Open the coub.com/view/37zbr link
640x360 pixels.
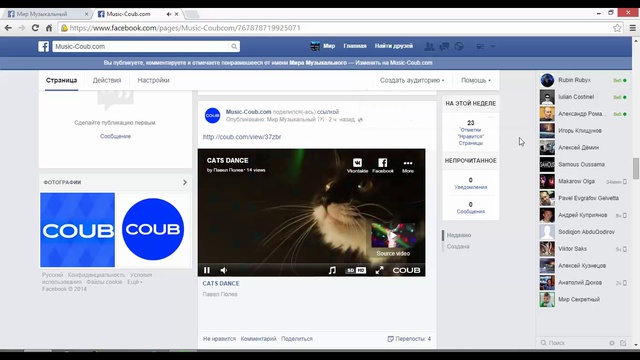pyautogui.click(x=242, y=137)
